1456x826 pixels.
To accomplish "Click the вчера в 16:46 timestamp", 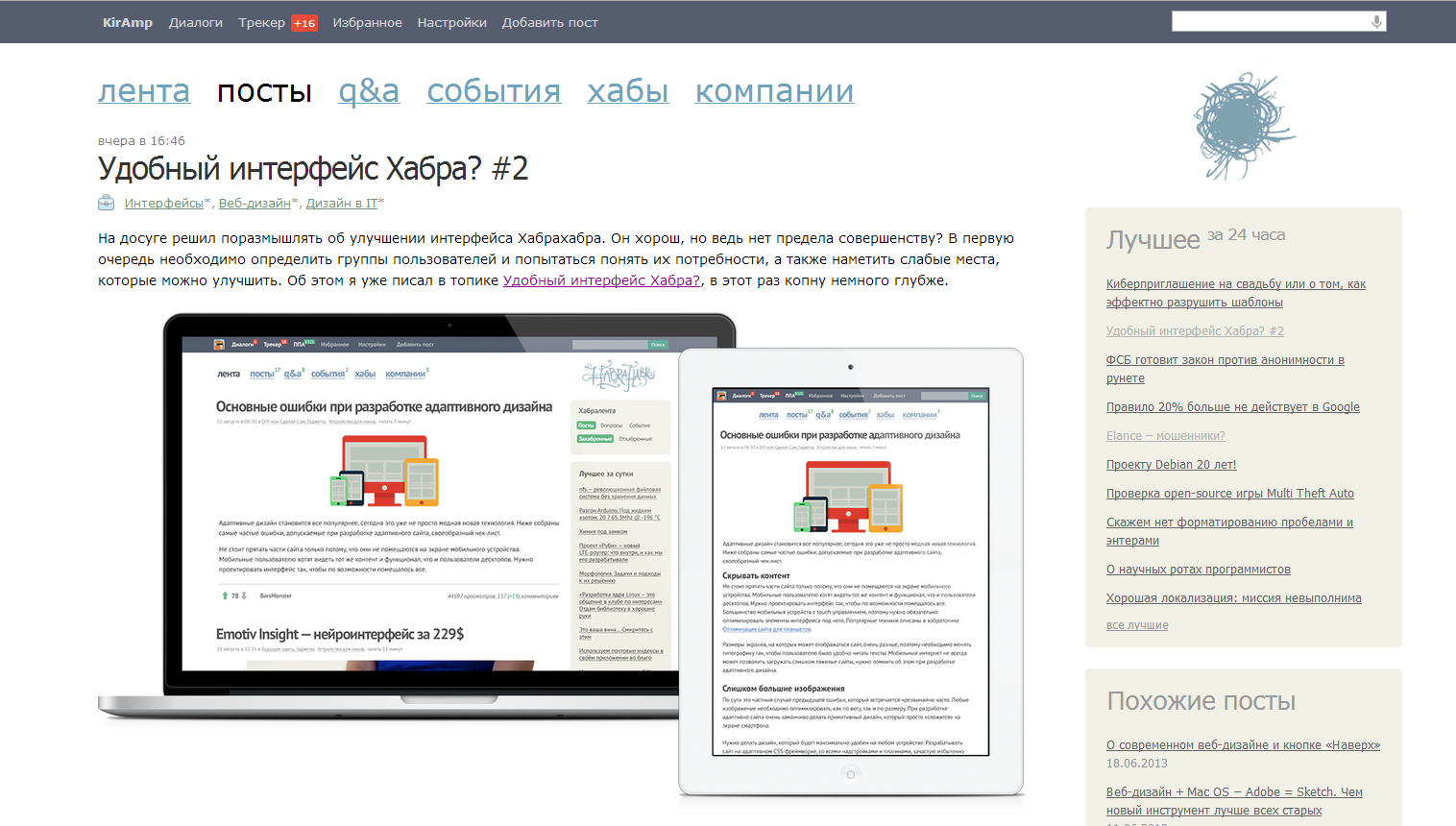I will pyautogui.click(x=141, y=140).
